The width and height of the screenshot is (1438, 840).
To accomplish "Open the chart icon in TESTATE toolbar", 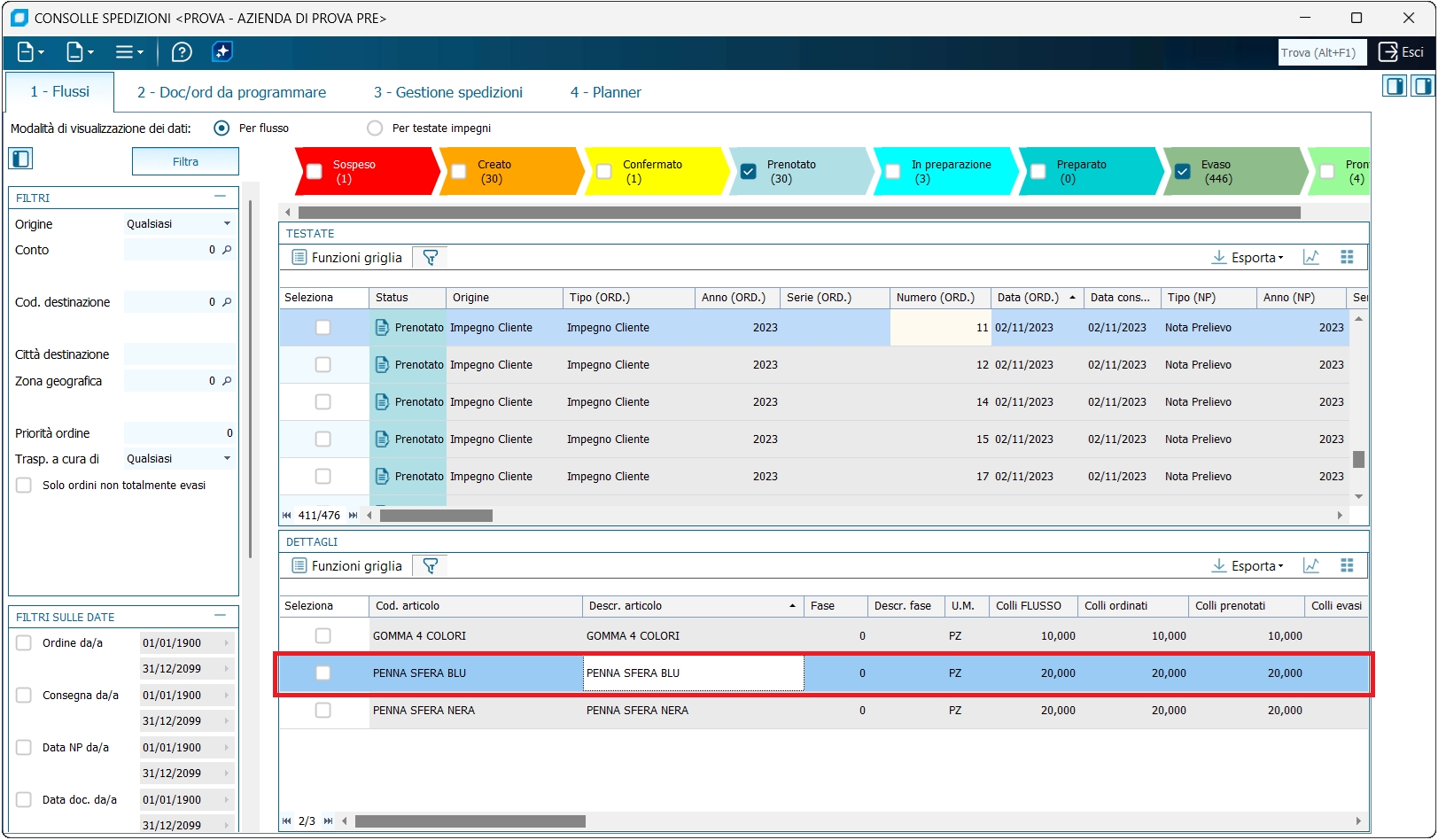I will [1311, 258].
